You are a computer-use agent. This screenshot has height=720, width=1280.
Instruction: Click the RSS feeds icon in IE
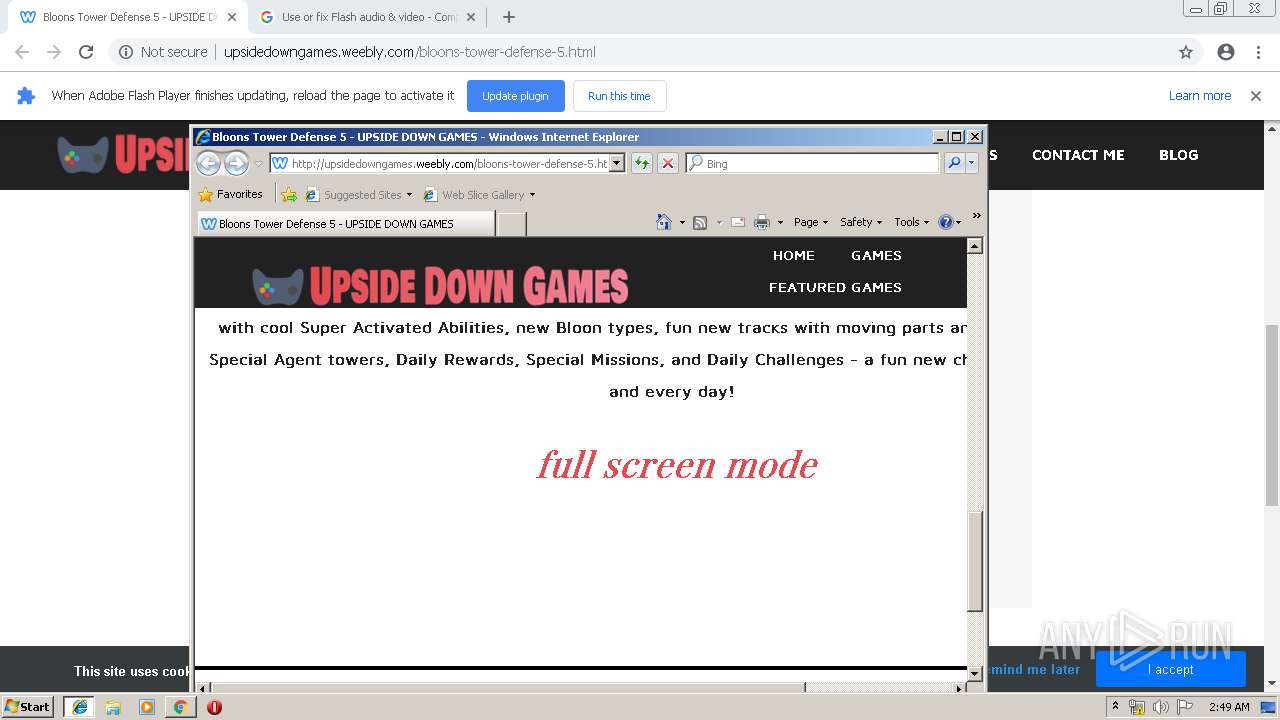point(700,222)
